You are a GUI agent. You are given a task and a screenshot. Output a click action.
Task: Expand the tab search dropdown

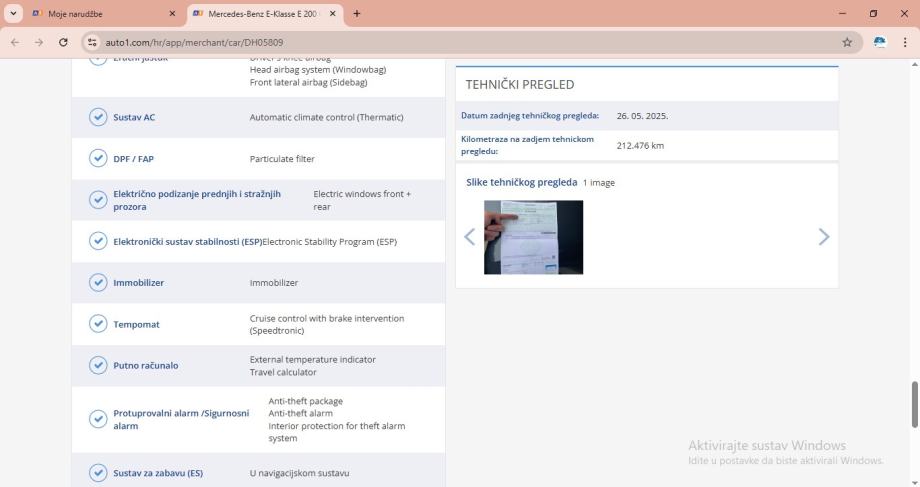tap(13, 13)
